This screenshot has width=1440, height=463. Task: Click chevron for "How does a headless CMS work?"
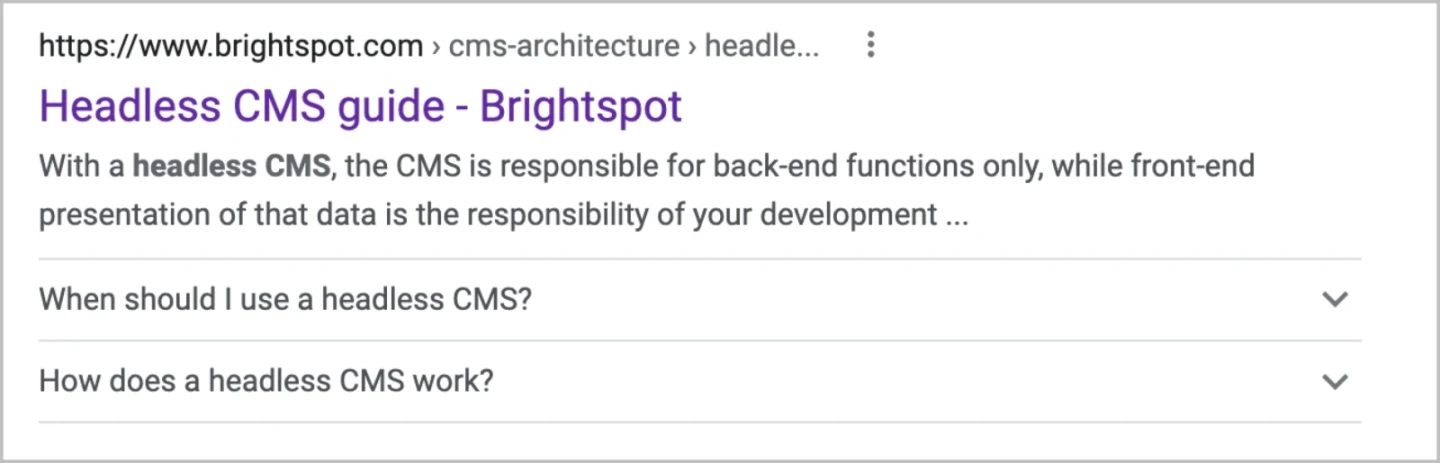[x=1335, y=381]
